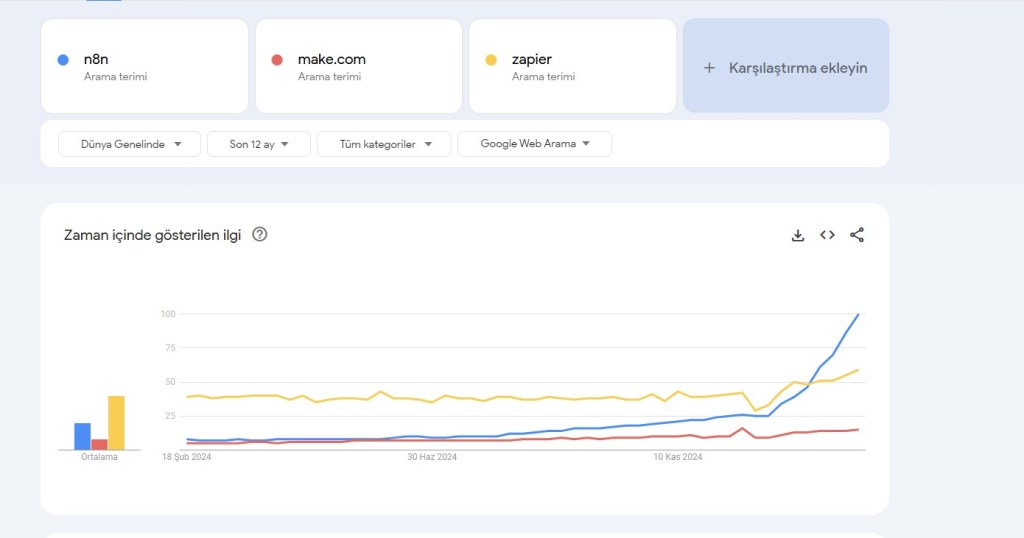The image size is (1024, 538).
Task: Click the 75 value on y-axis
Action: click(x=170, y=348)
